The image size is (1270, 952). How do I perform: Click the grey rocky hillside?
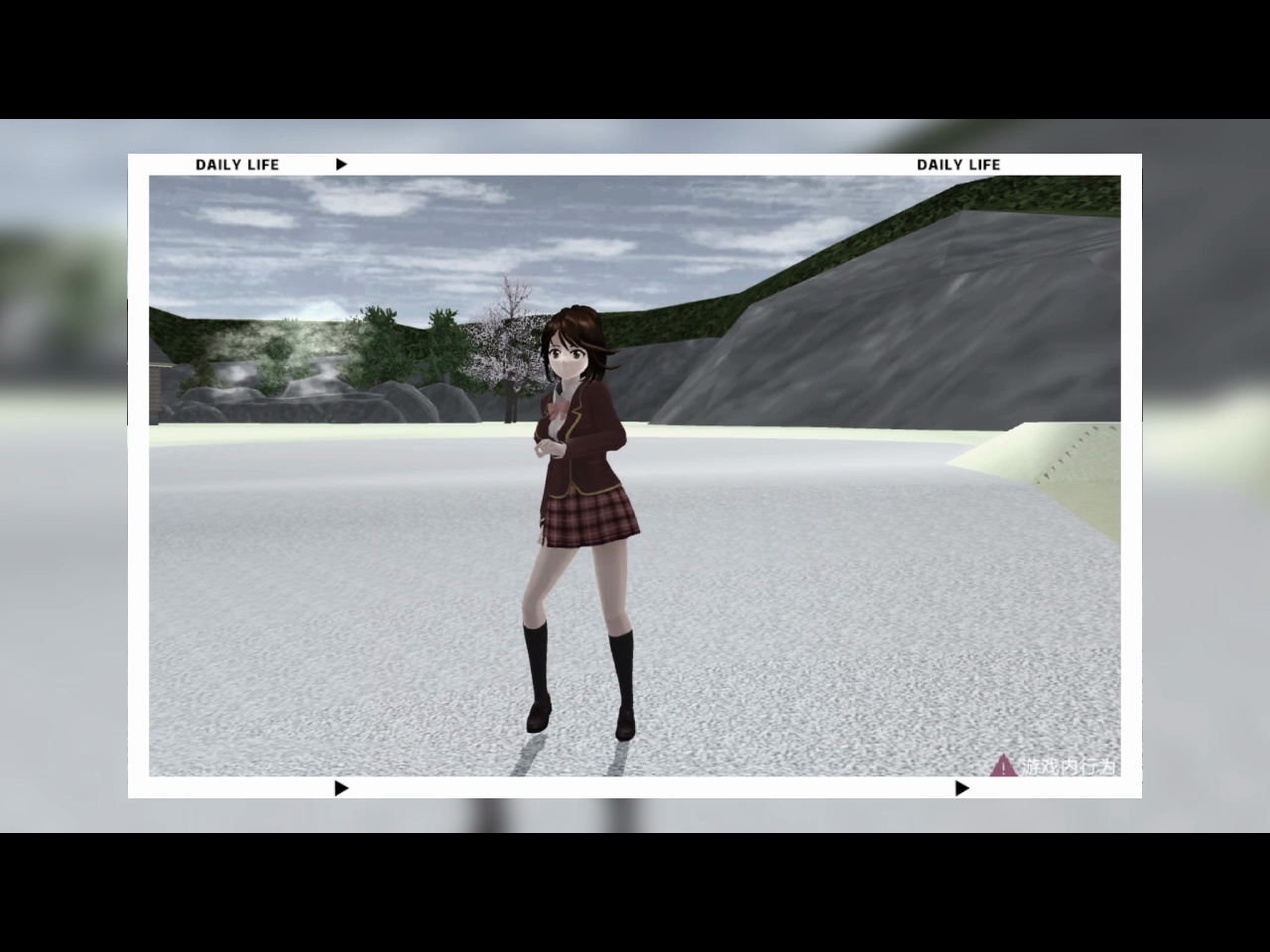pyautogui.click(x=893, y=337)
